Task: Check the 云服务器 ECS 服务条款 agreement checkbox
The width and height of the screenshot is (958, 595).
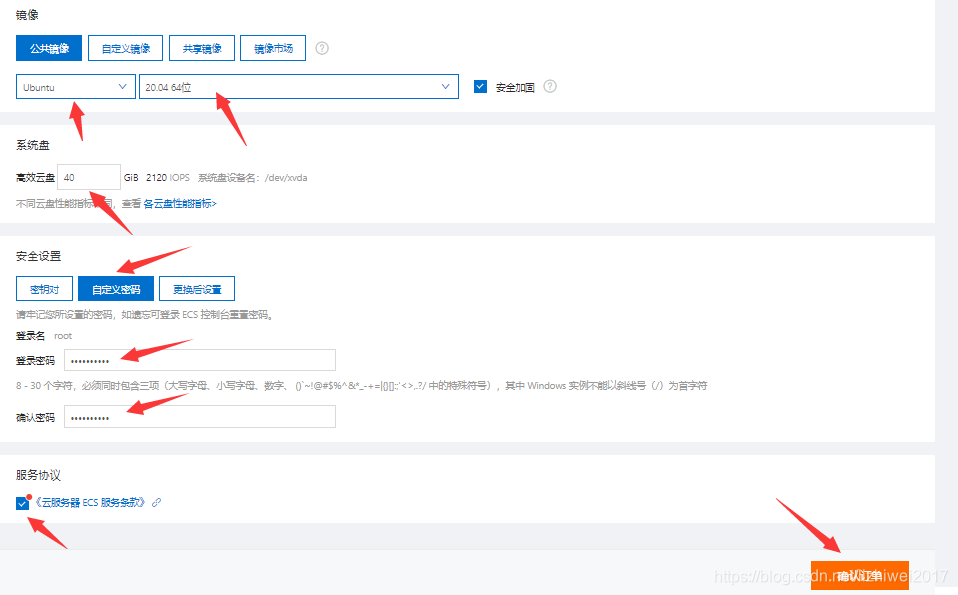Action: coord(22,503)
